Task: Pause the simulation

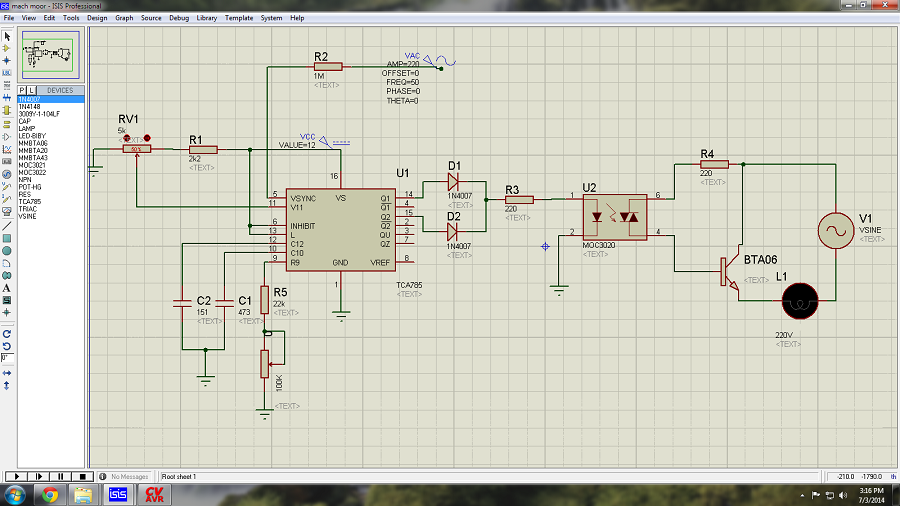Action: click(x=60, y=476)
